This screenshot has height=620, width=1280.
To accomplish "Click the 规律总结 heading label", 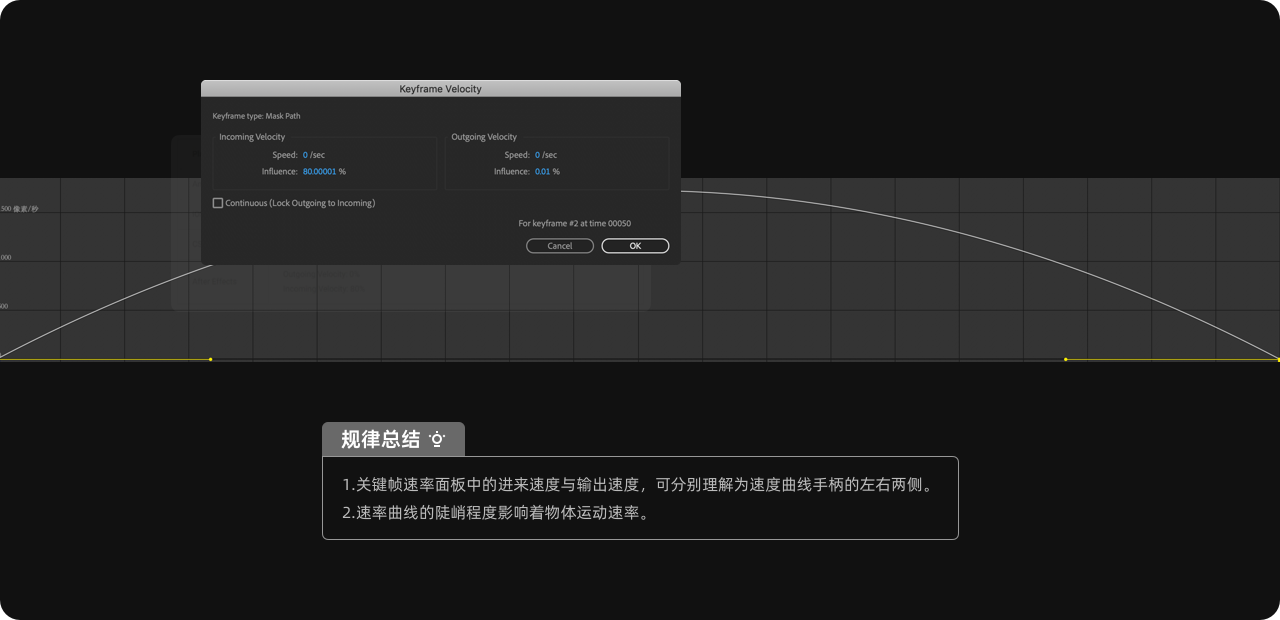I will point(380,439).
